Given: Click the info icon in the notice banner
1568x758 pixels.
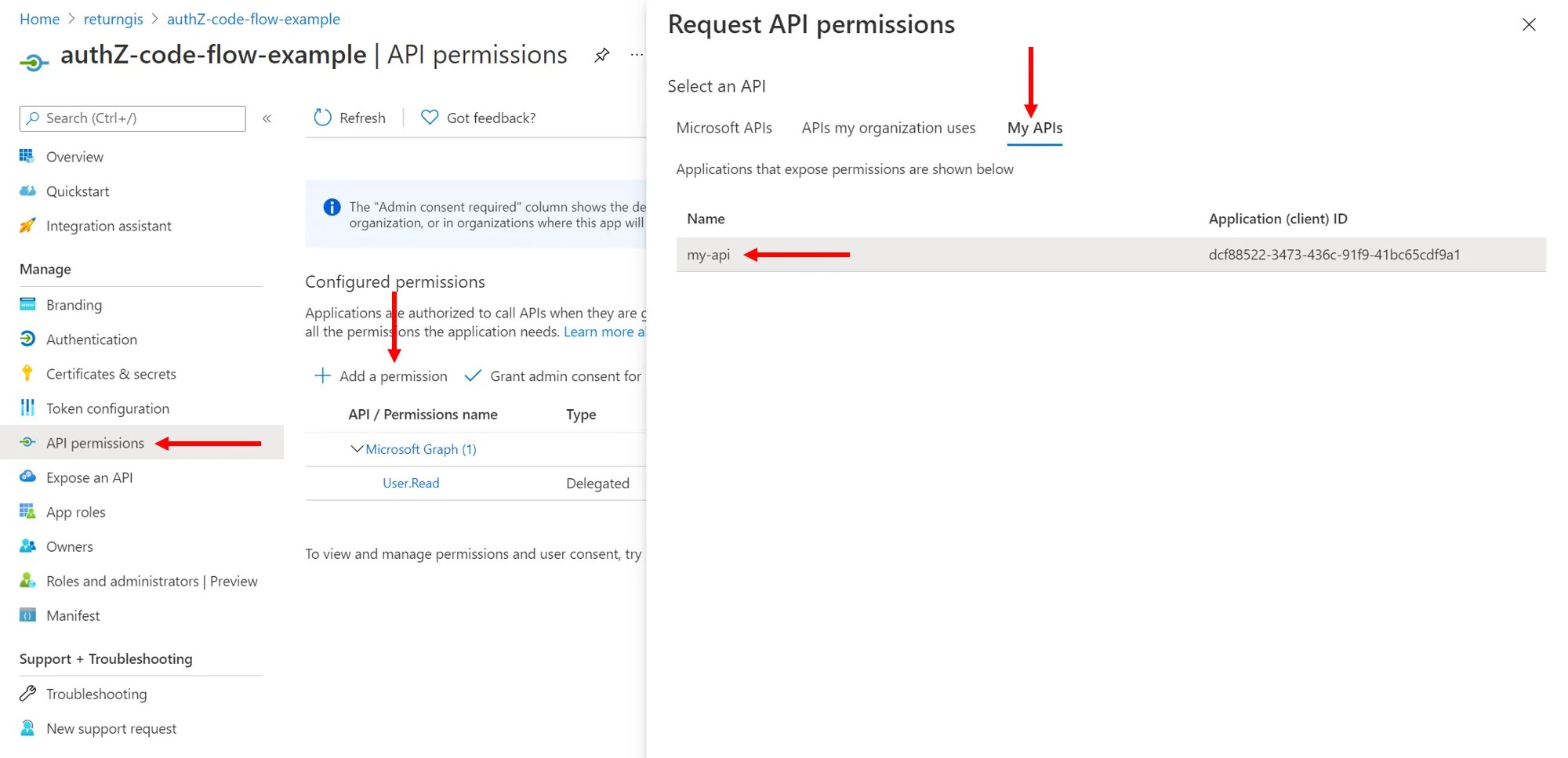Looking at the screenshot, I should pos(332,207).
